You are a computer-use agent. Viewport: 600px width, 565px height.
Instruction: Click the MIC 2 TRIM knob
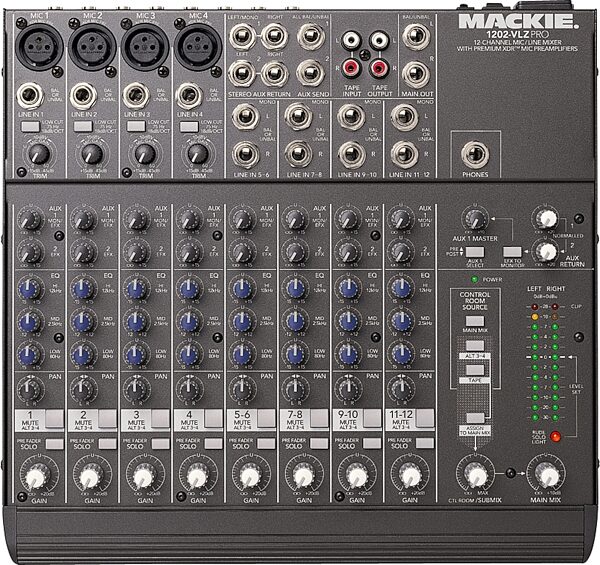click(92, 154)
